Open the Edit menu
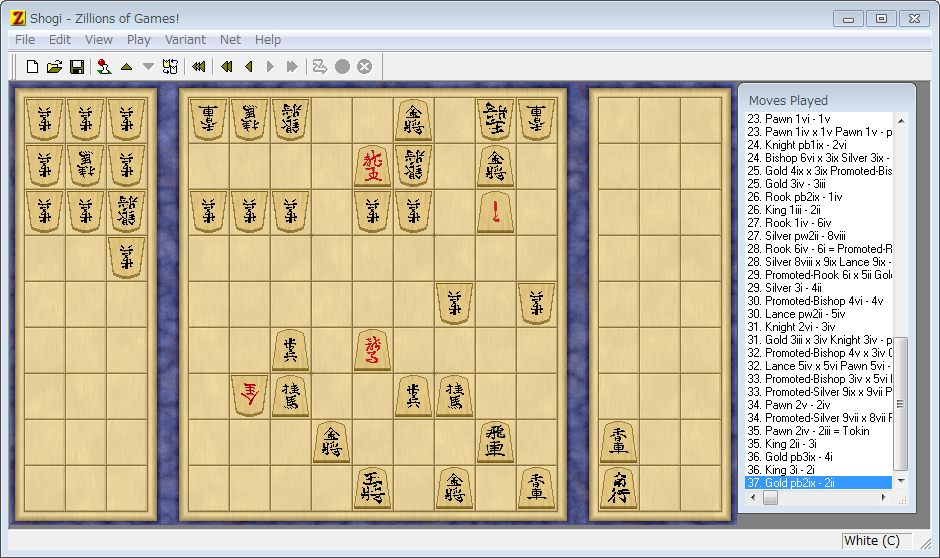Image resolution: width=940 pixels, height=558 pixels. (x=60, y=40)
